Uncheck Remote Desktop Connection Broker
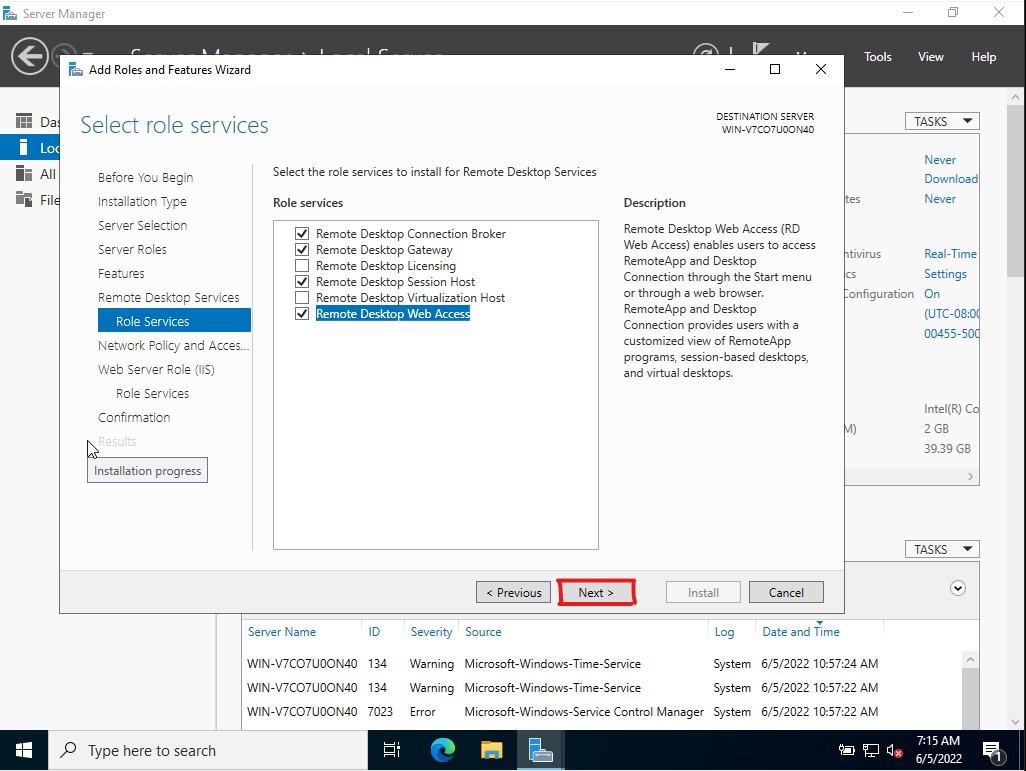The image size is (1026, 771). 302,234
